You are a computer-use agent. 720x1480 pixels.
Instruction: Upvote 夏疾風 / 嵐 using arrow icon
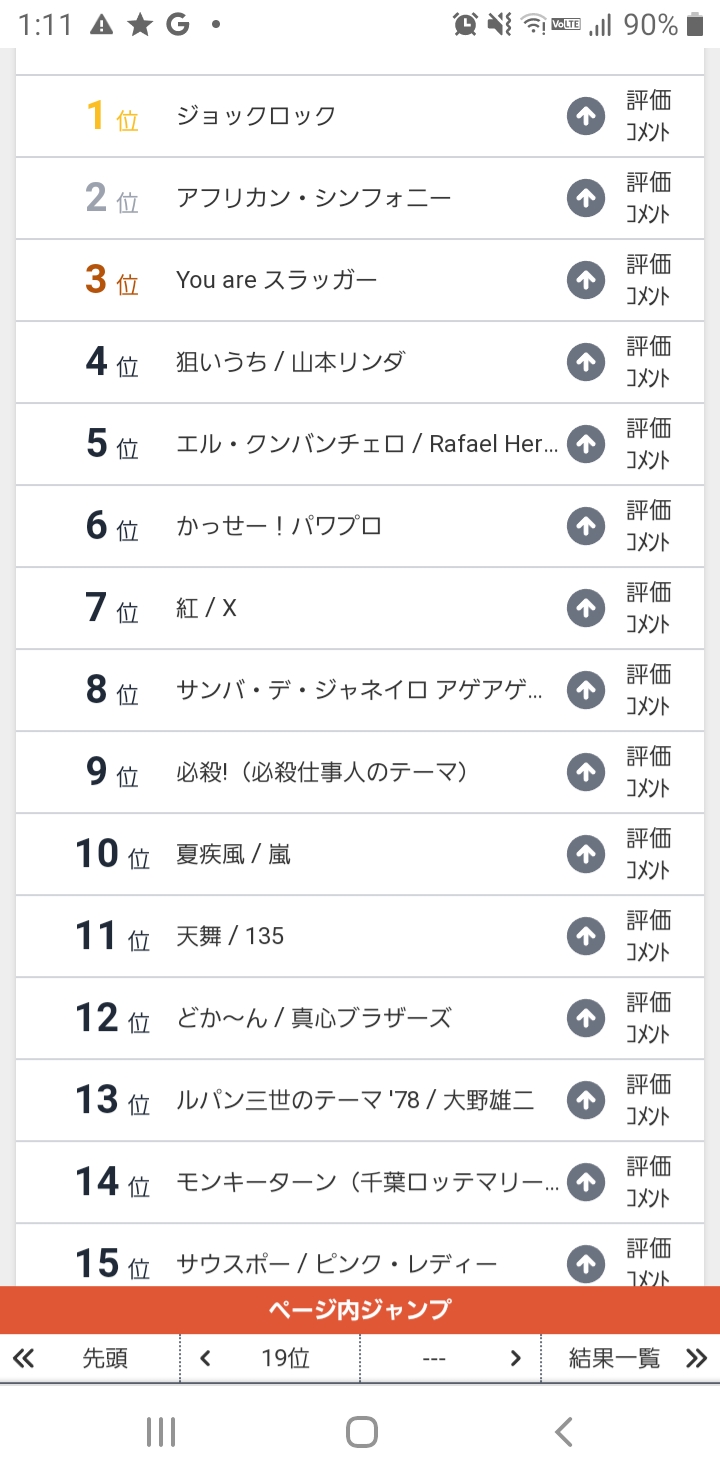586,854
